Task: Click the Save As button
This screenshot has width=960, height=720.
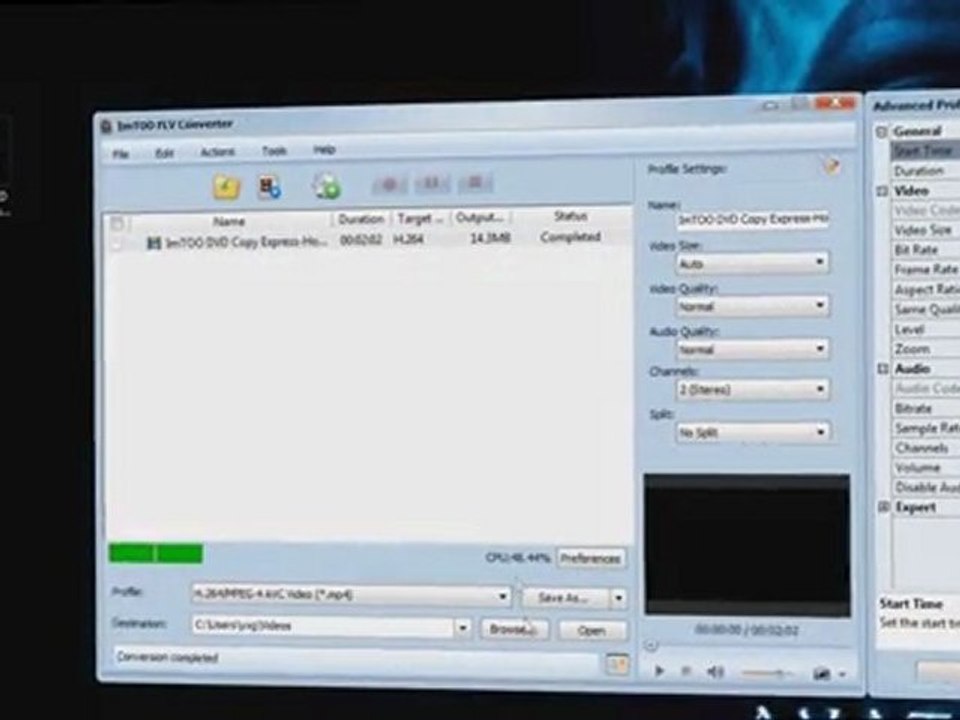Action: click(x=565, y=598)
